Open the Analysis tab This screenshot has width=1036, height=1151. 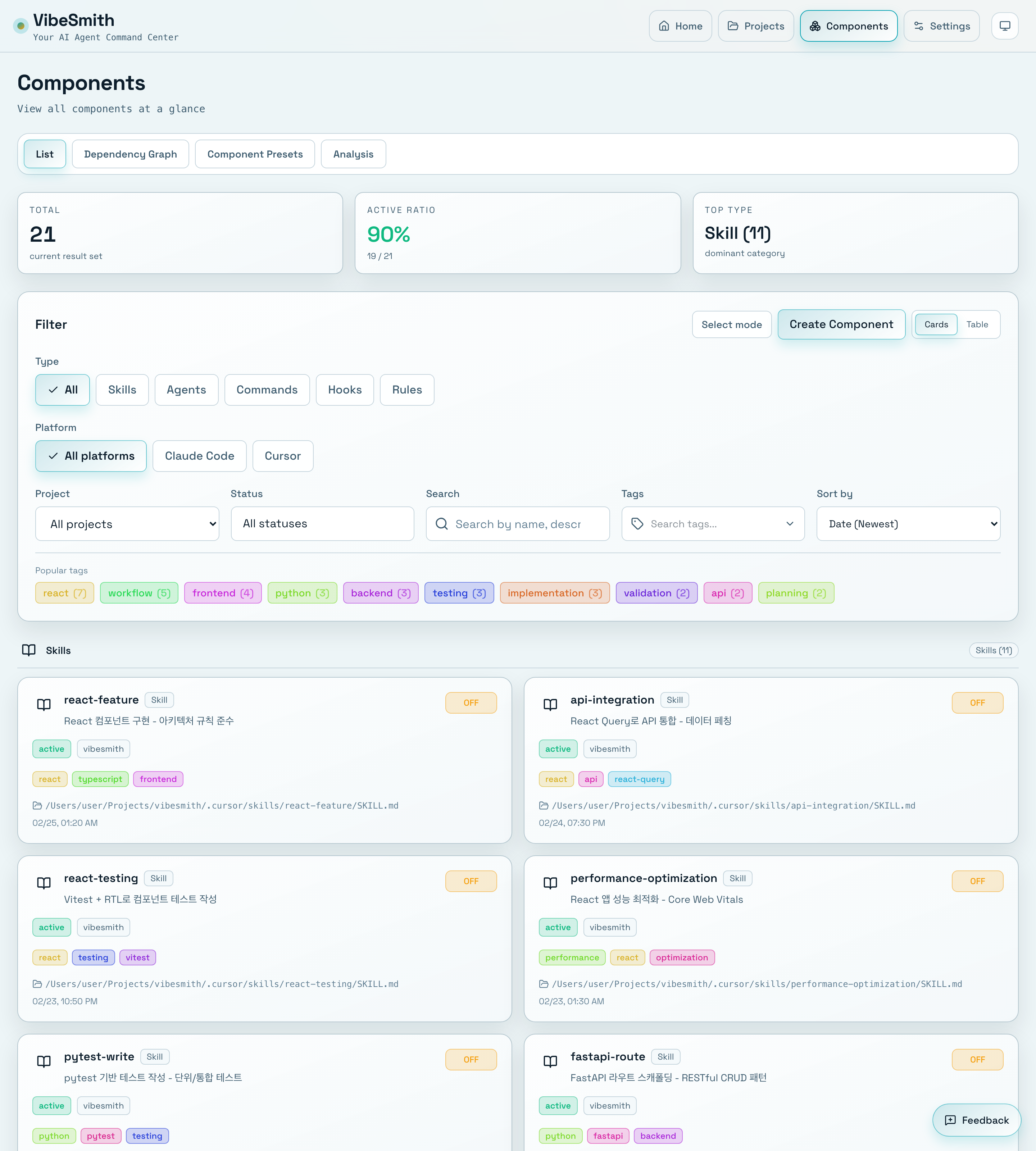[x=353, y=154]
